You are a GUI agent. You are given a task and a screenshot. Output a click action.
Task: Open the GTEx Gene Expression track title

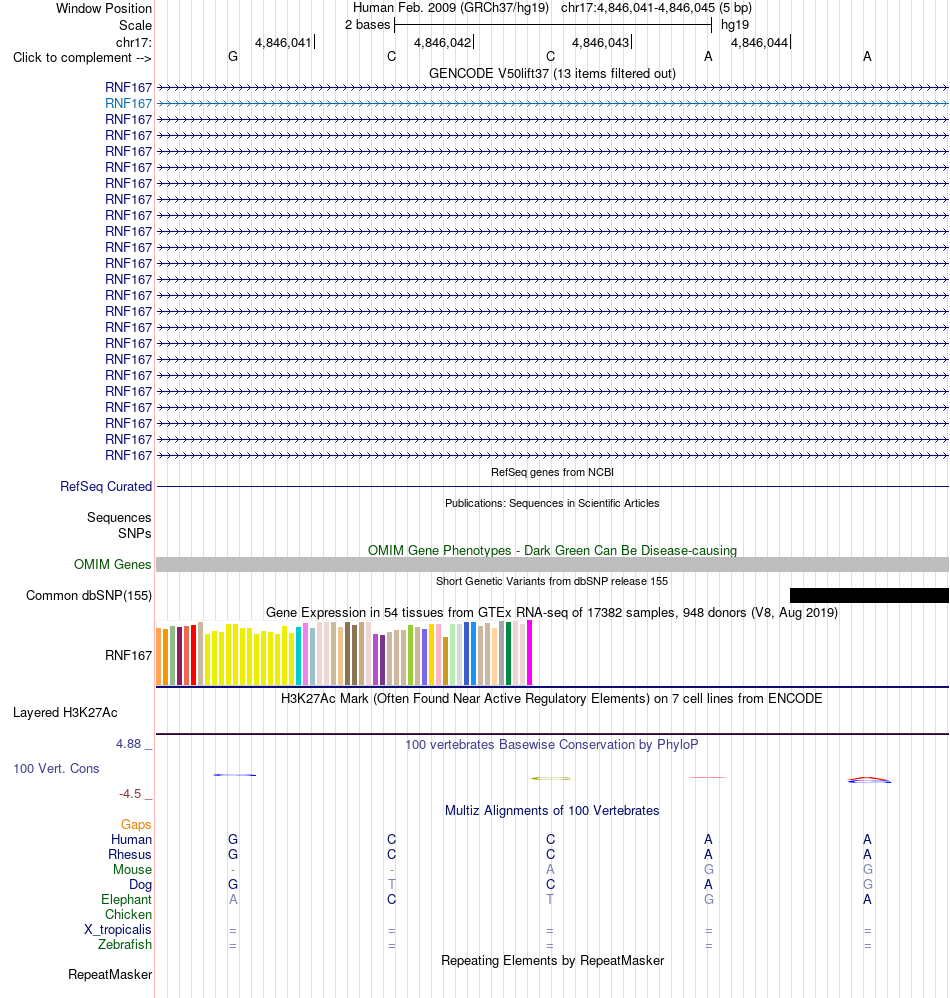tap(552, 612)
